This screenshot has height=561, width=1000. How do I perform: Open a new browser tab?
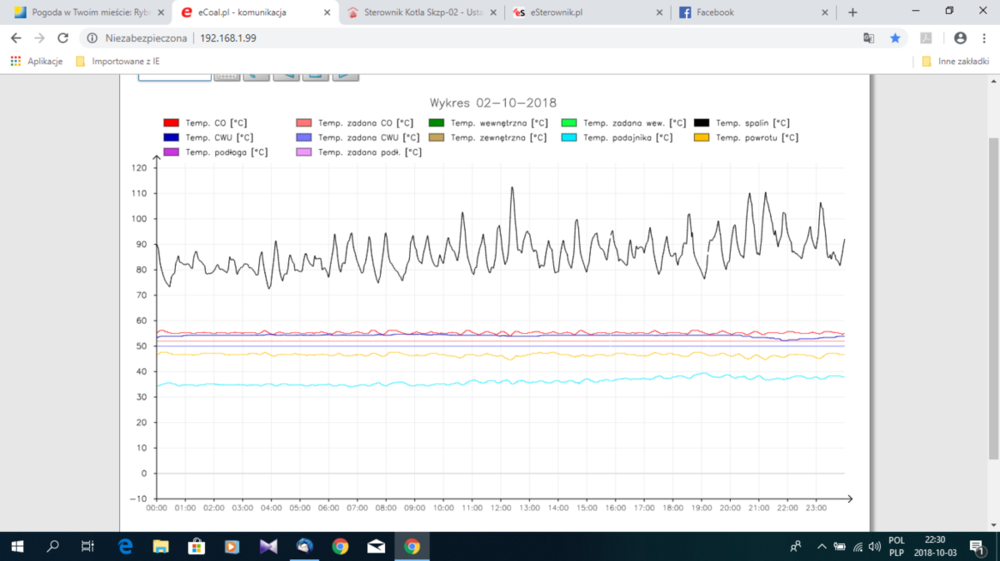pos(852,12)
